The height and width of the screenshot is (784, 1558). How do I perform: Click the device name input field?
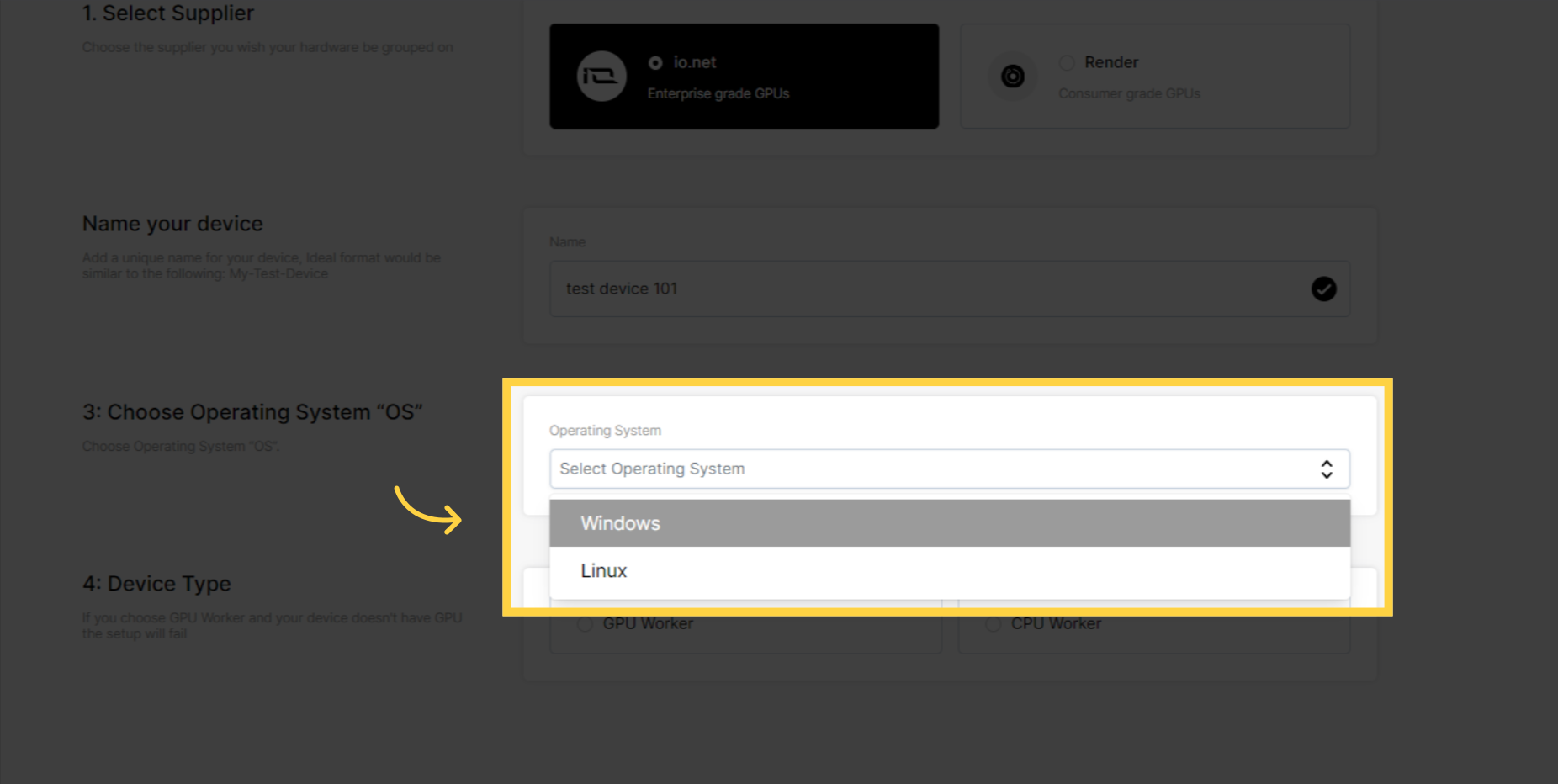coord(950,289)
